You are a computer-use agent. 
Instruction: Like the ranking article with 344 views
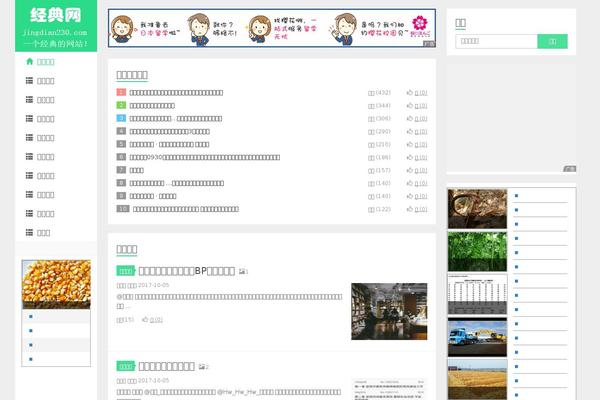(x=417, y=106)
